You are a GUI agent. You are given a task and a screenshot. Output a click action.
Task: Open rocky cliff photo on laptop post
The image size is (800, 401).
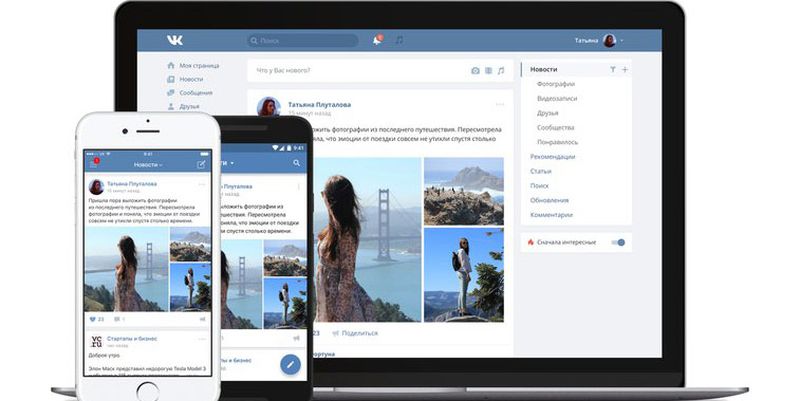464,191
